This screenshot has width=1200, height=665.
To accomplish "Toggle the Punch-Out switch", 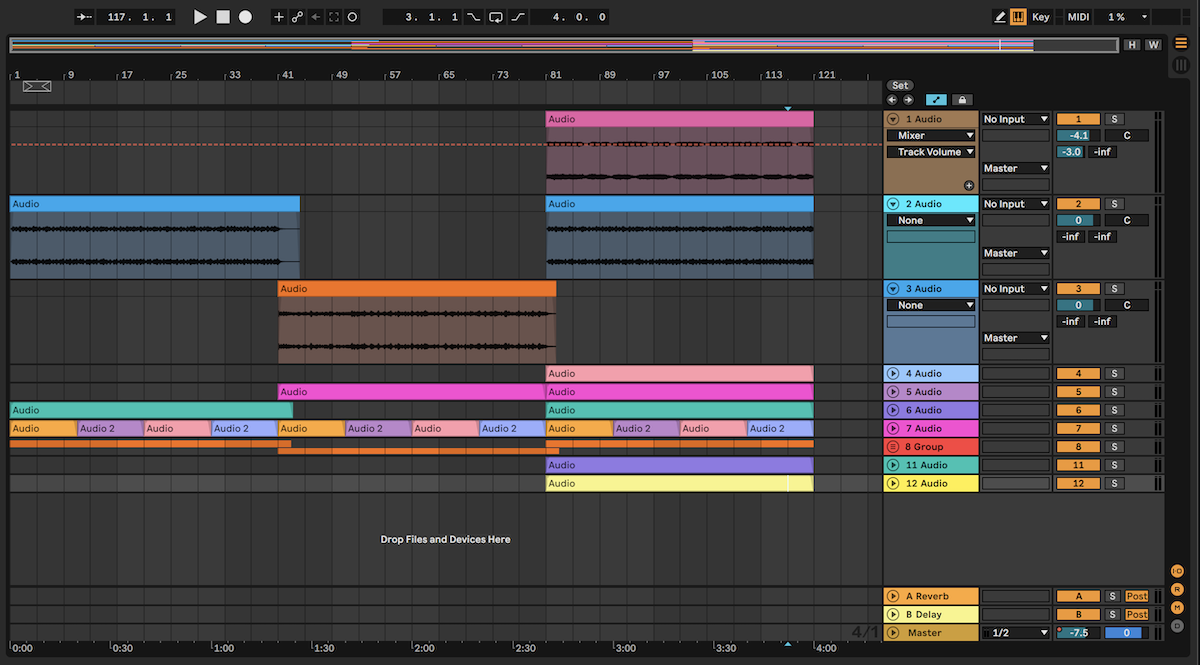I will 518,17.
